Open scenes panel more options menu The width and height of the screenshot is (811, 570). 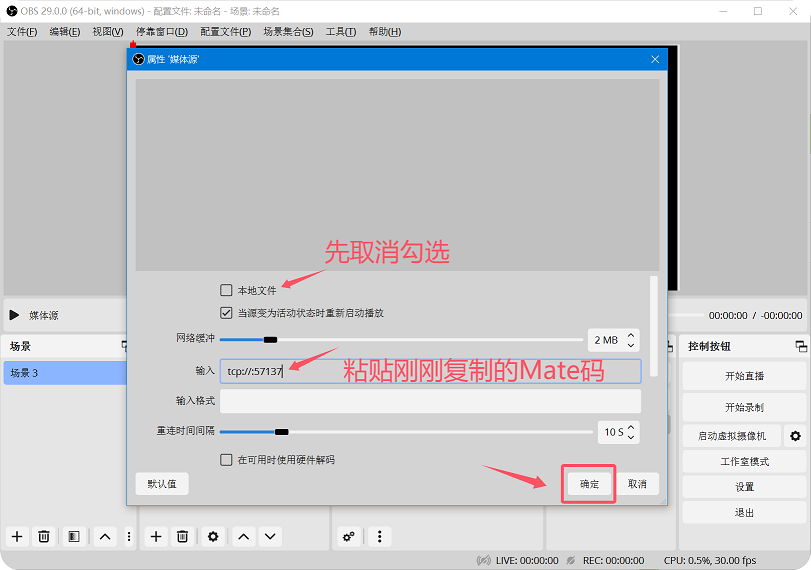tap(129, 536)
